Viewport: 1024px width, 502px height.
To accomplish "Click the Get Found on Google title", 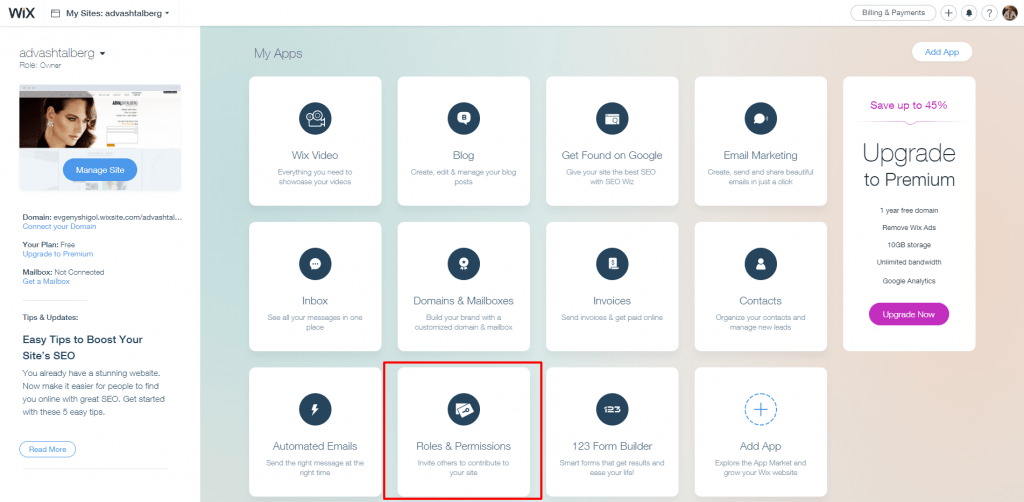I will (612, 155).
